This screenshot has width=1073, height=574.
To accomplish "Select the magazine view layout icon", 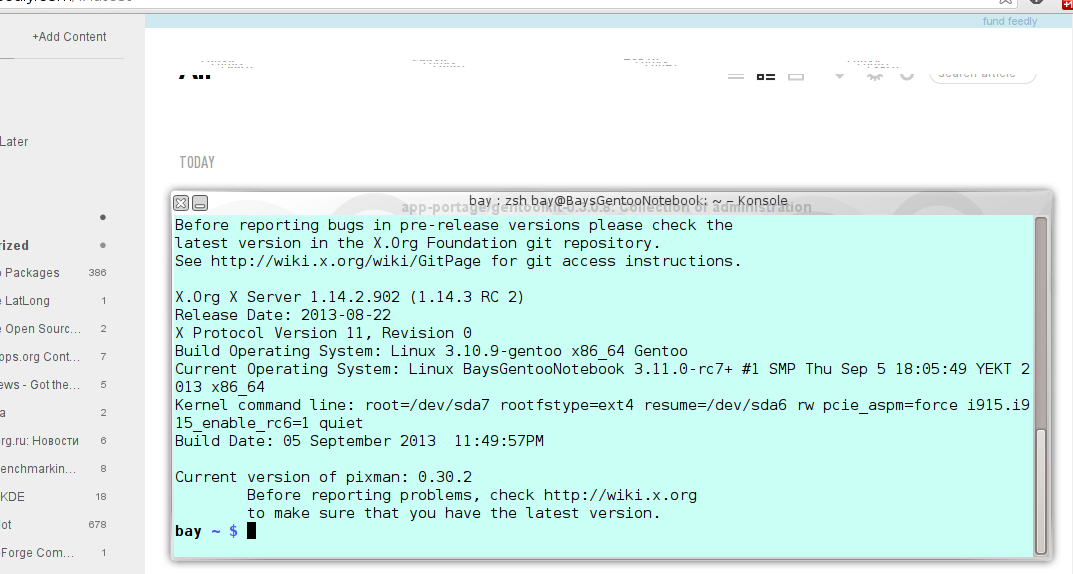I will [x=766, y=75].
